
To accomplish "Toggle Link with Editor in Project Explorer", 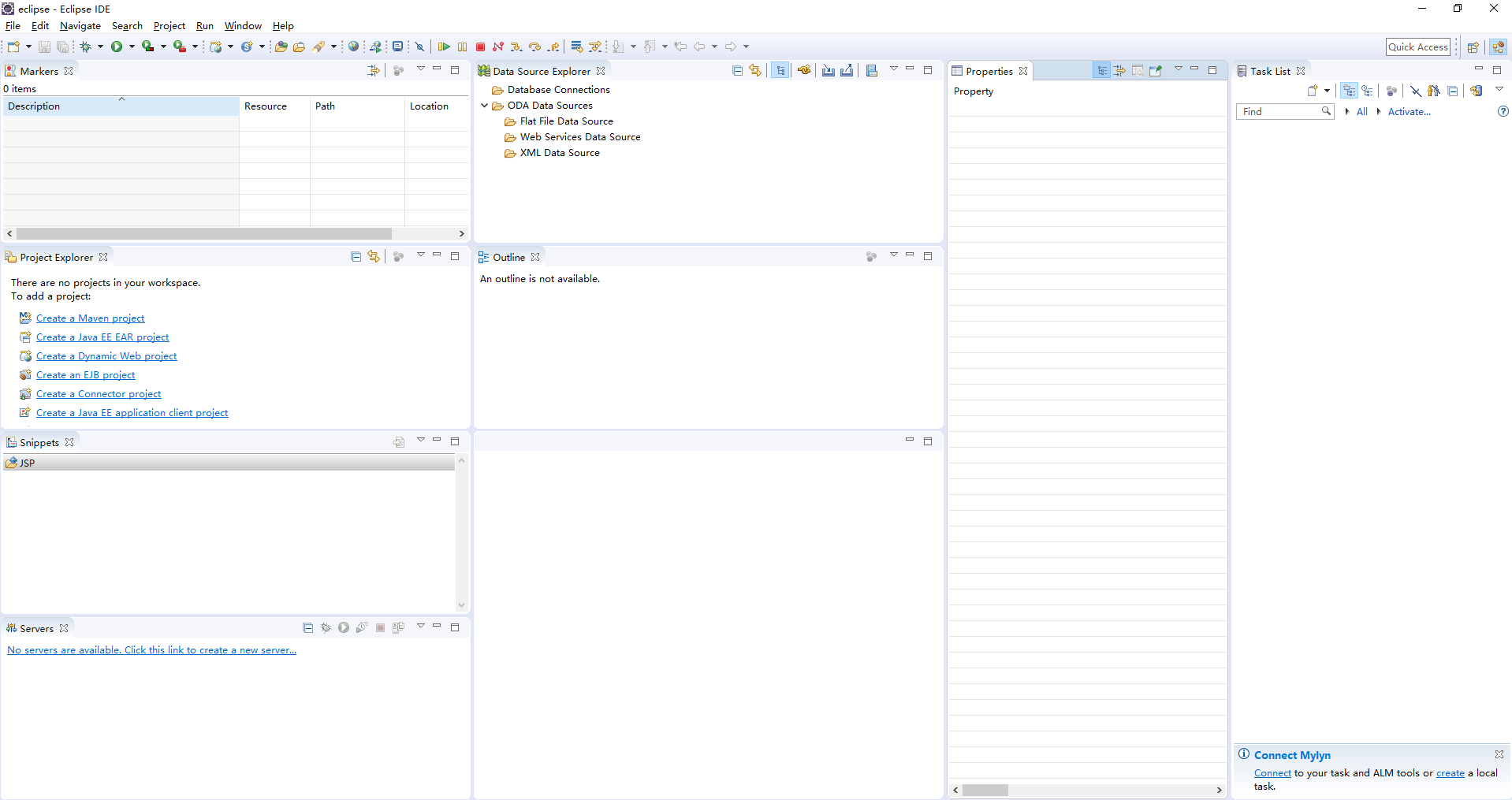I will [374, 257].
